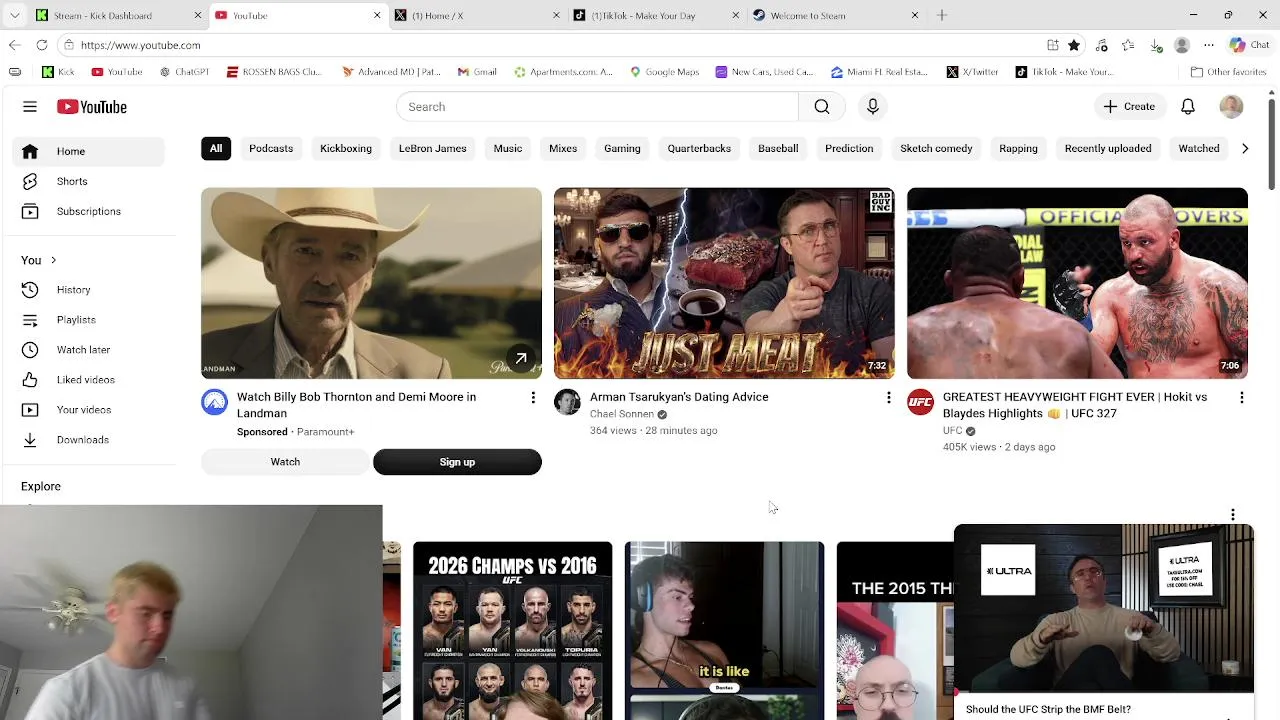Reload the page with refresh icon

[x=42, y=45]
